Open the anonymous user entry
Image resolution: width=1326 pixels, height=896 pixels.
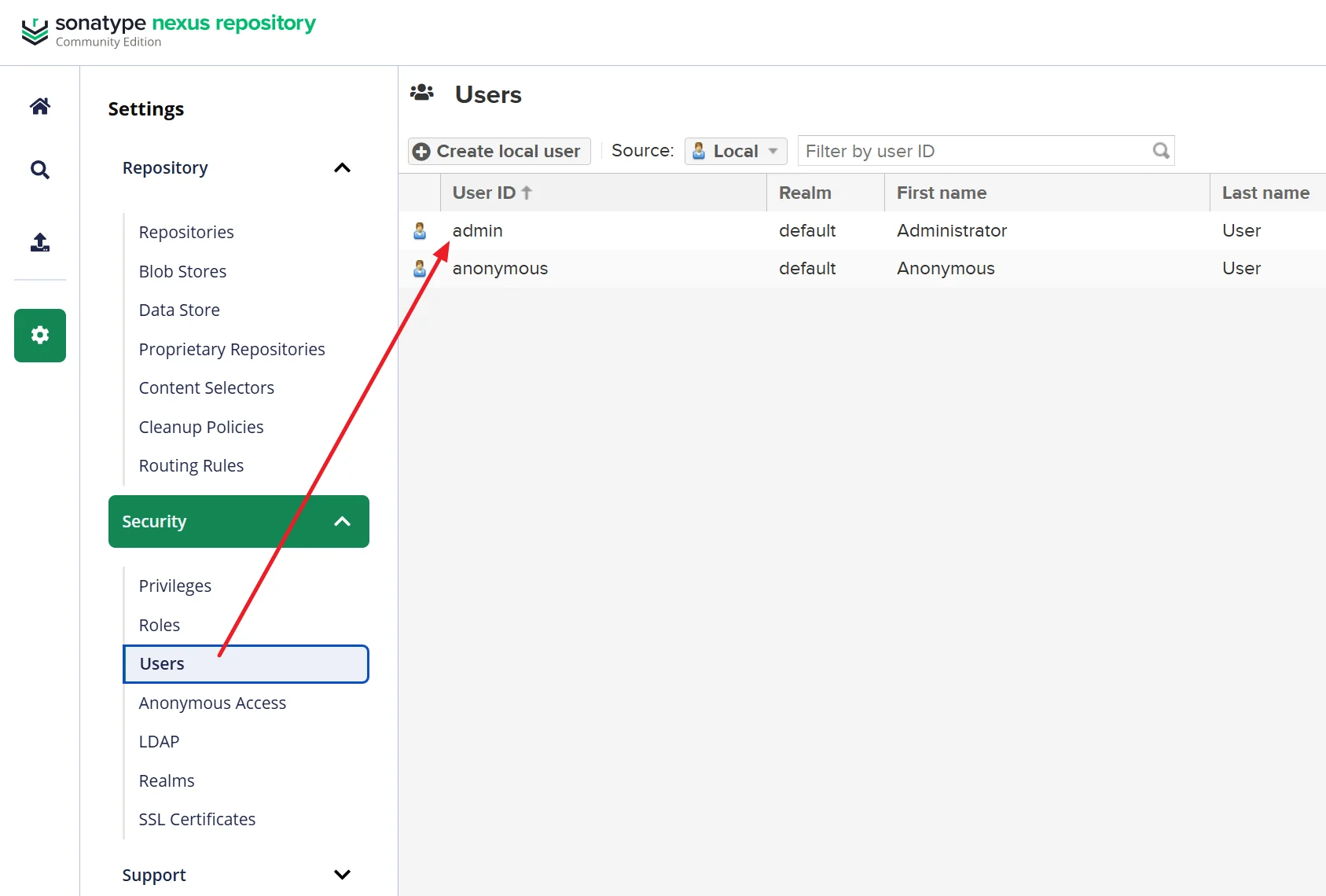tap(500, 268)
